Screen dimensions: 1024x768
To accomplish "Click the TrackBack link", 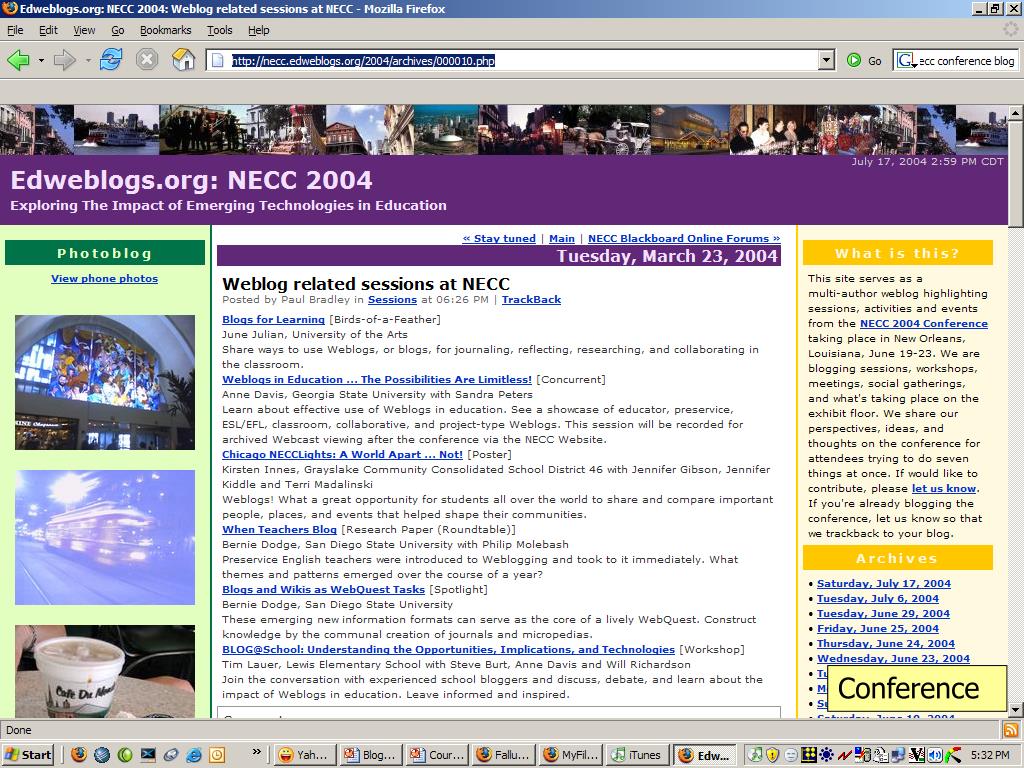I will (x=532, y=300).
